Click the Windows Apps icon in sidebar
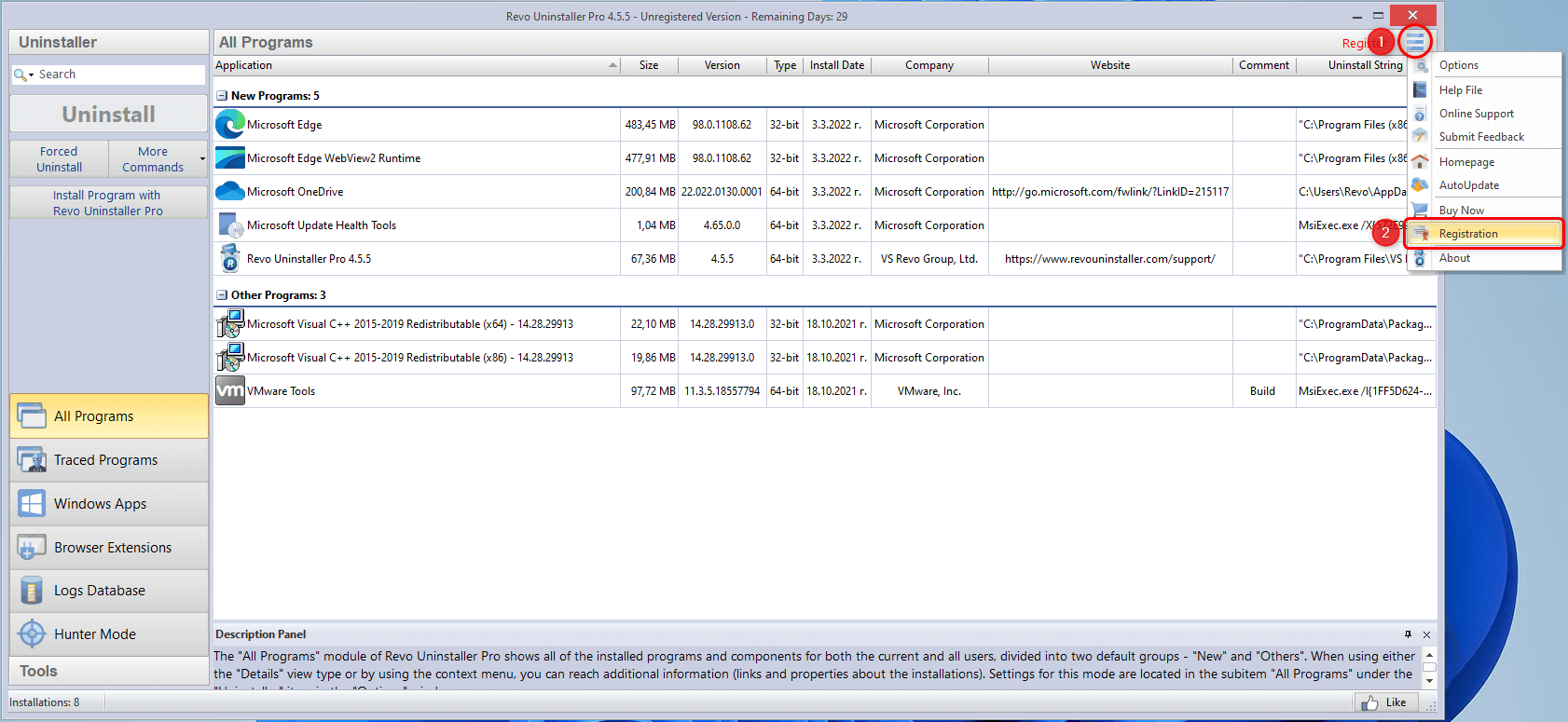 pos(32,504)
